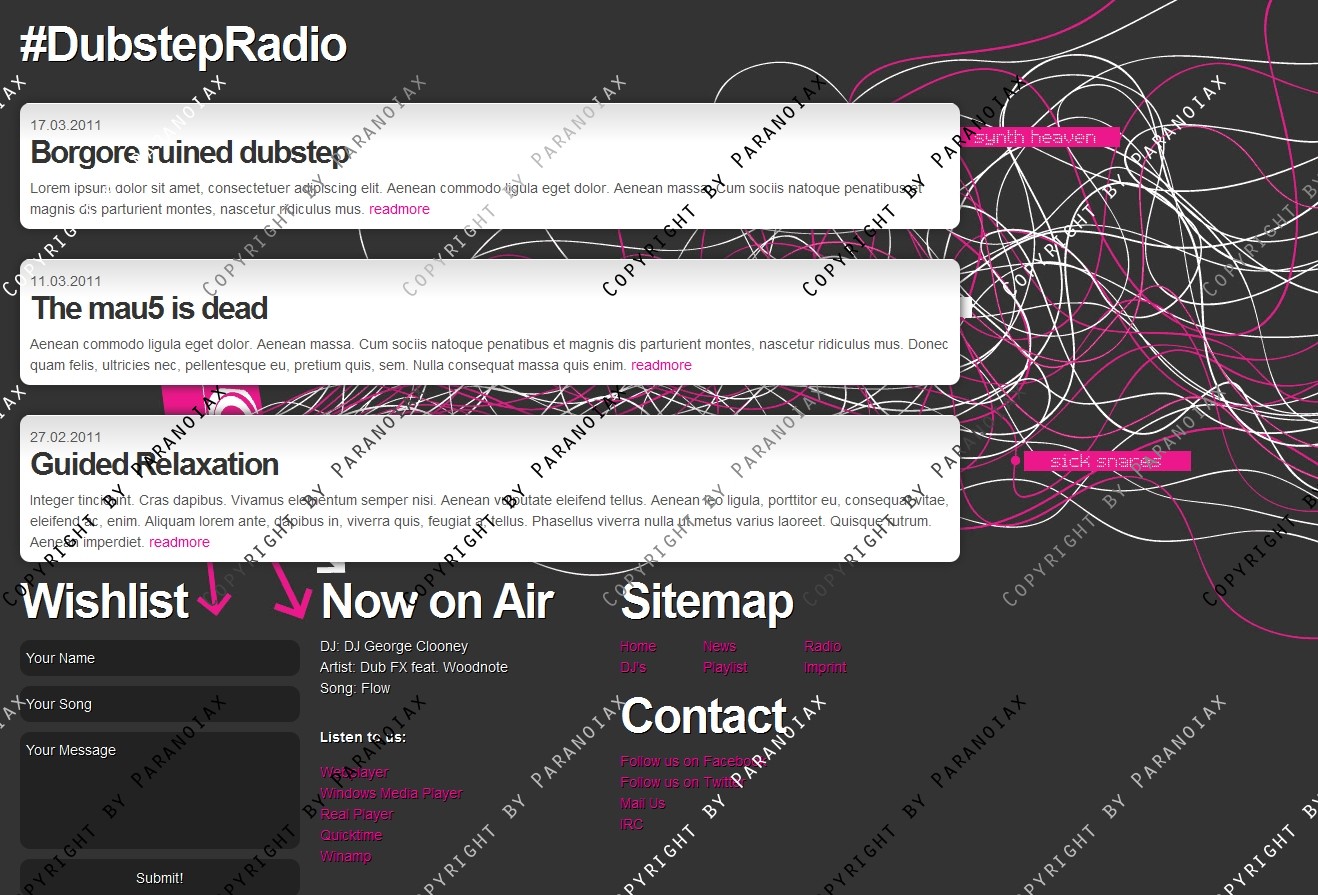Select 'Artist: Dub FX feat. Woodnote' text
The image size is (1318, 895).
[414, 667]
